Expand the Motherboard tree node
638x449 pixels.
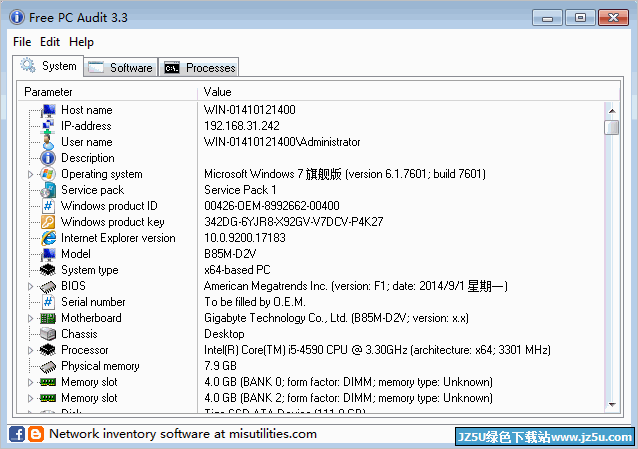[31, 318]
